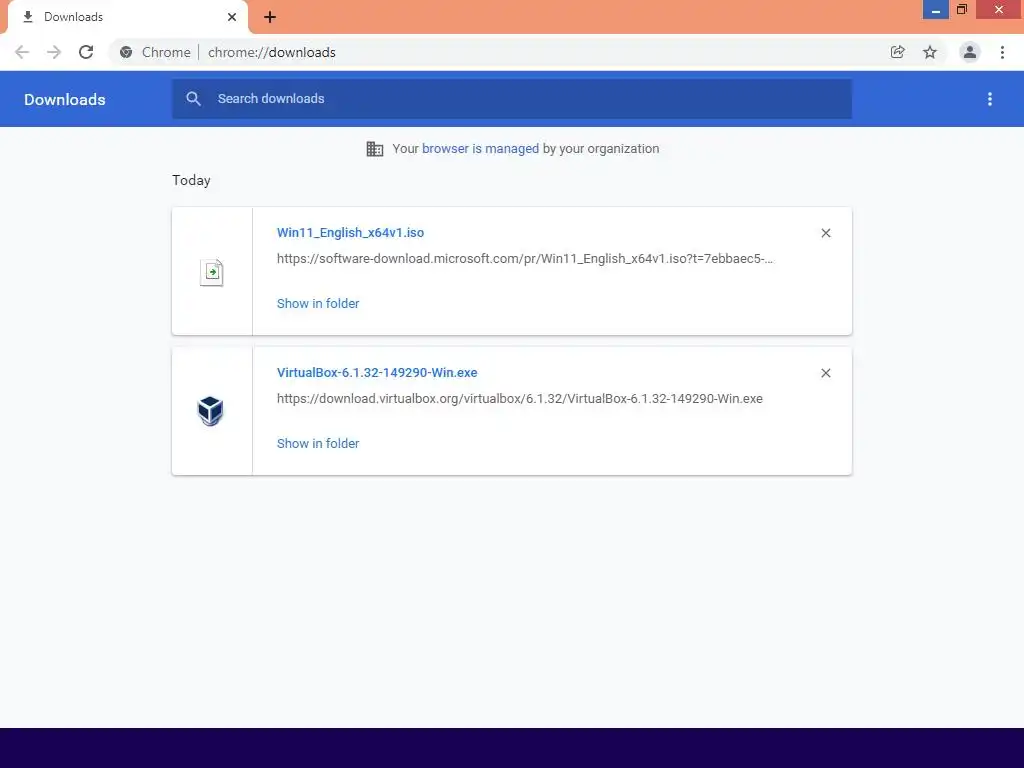Image resolution: width=1024 pixels, height=768 pixels.
Task: Click the search magnifier icon
Action: point(193,99)
